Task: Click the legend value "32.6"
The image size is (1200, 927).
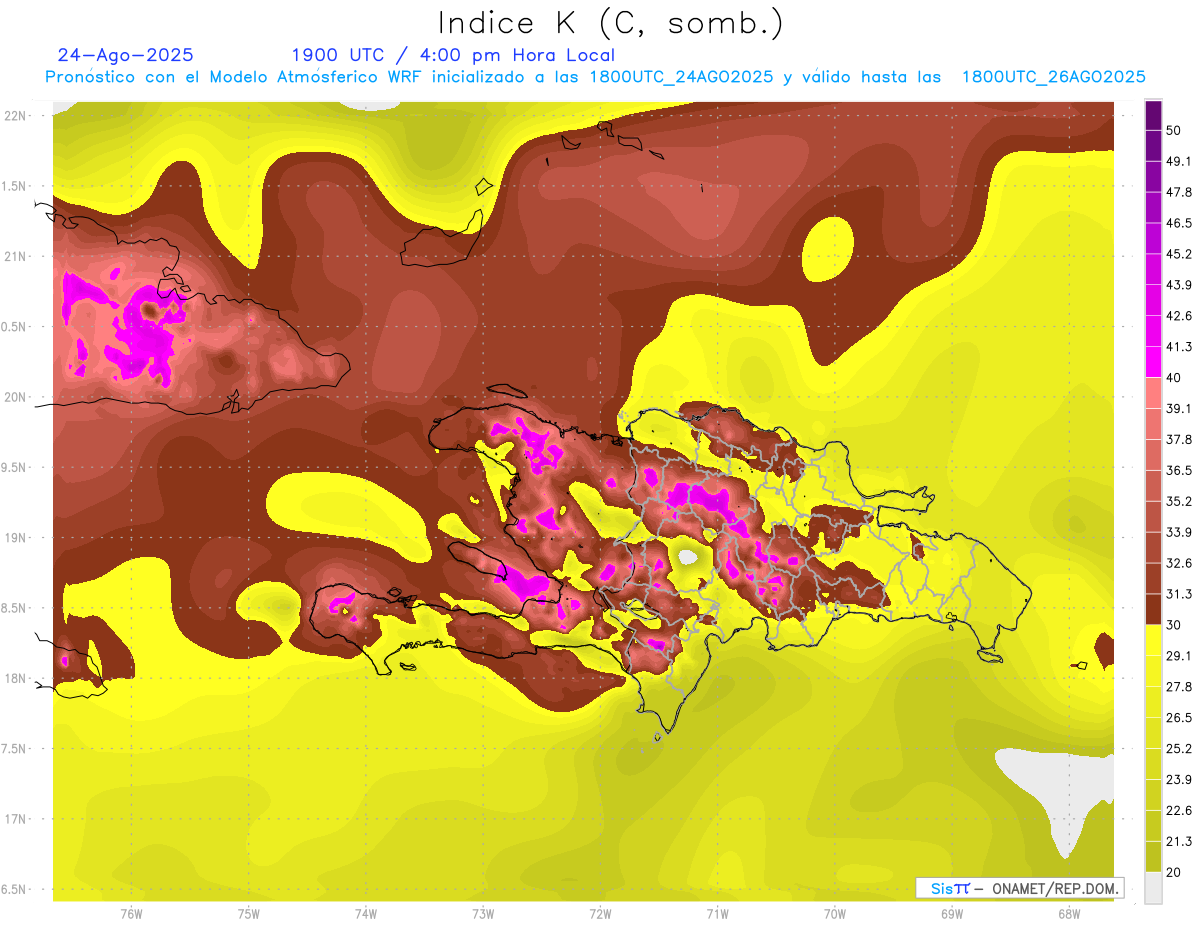Action: coord(1179,563)
